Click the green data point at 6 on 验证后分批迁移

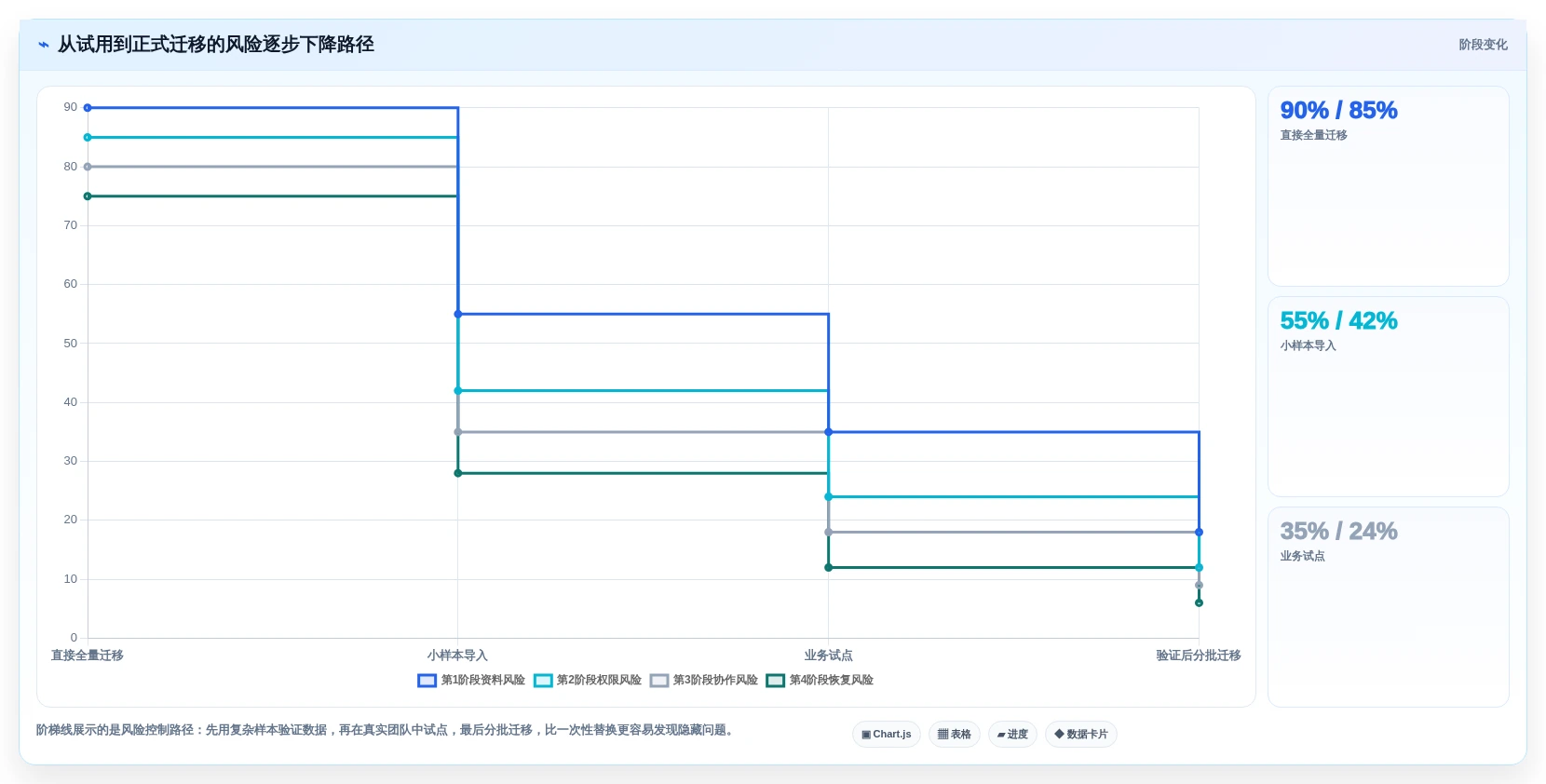[x=1199, y=603]
